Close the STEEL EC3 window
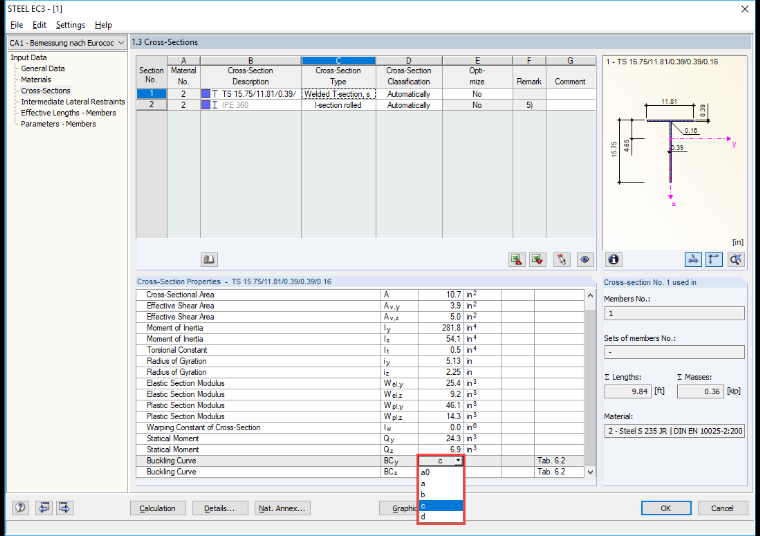 [745, 9]
